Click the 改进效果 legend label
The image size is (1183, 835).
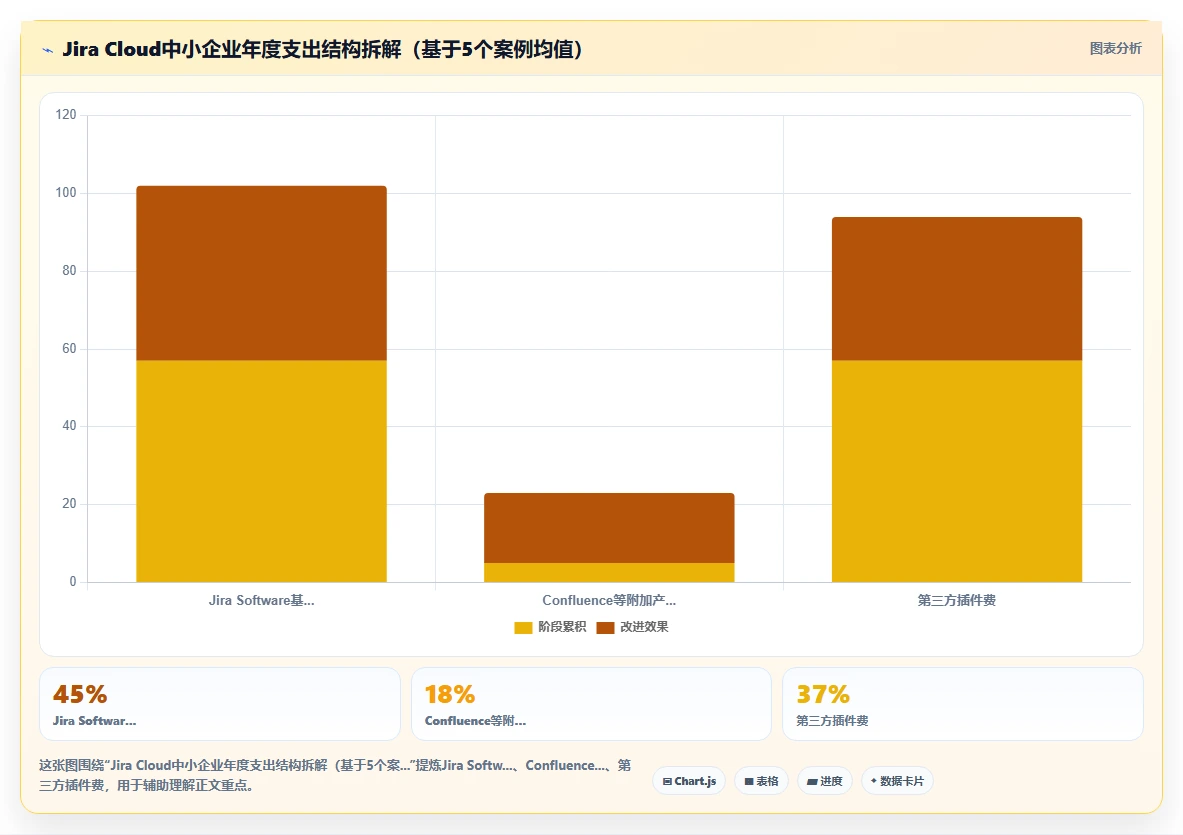coord(644,627)
